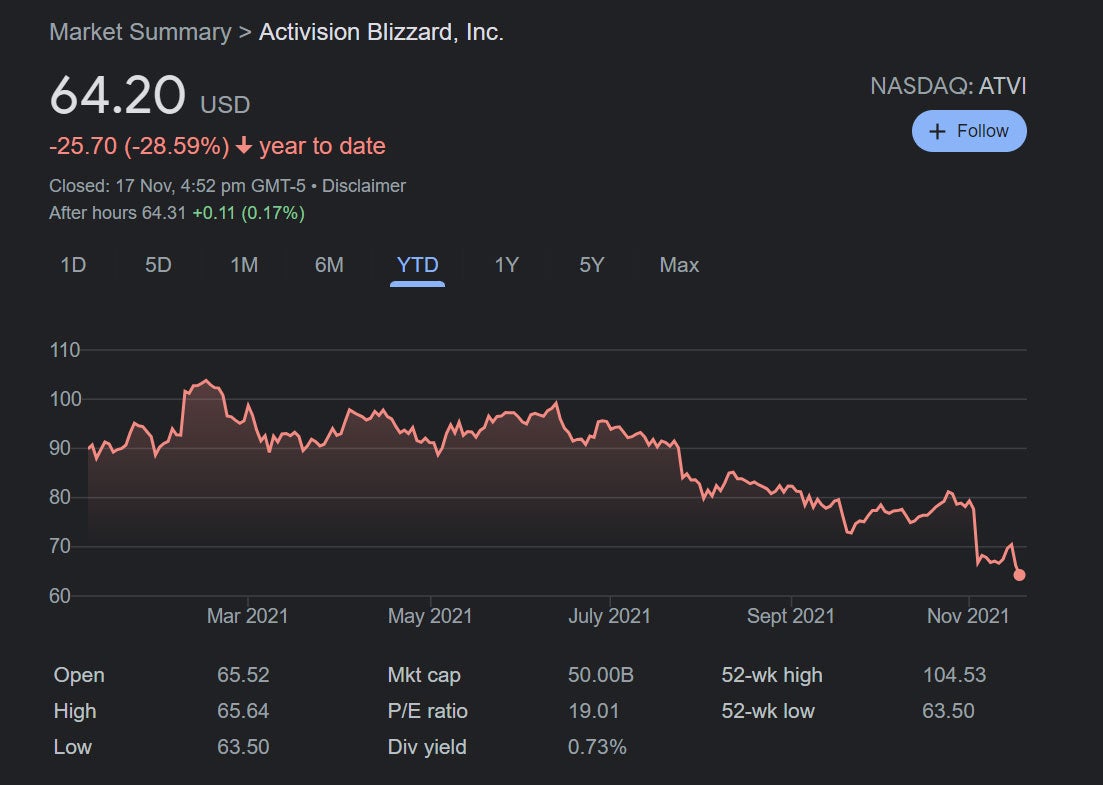Click the plus icon on the Follow button
Viewport: 1103px width, 785px height.
click(936, 130)
